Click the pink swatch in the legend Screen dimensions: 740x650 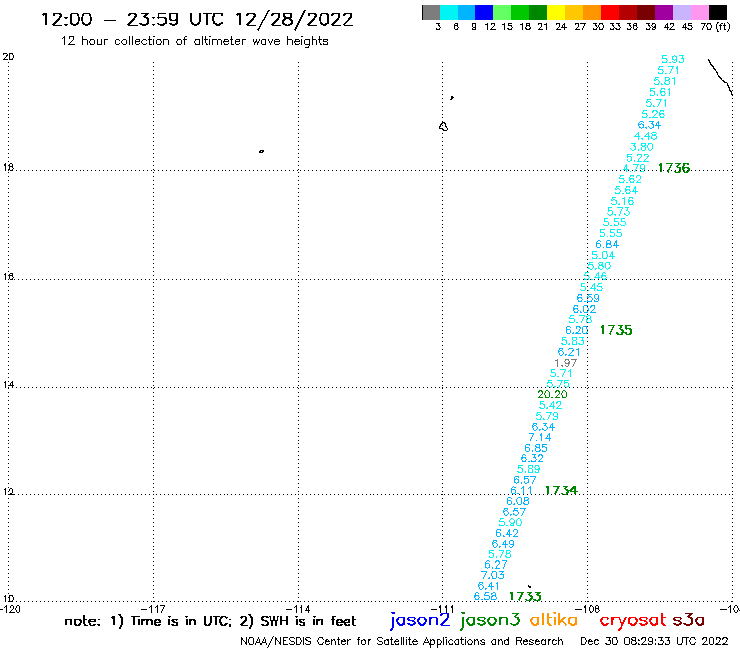pos(699,12)
